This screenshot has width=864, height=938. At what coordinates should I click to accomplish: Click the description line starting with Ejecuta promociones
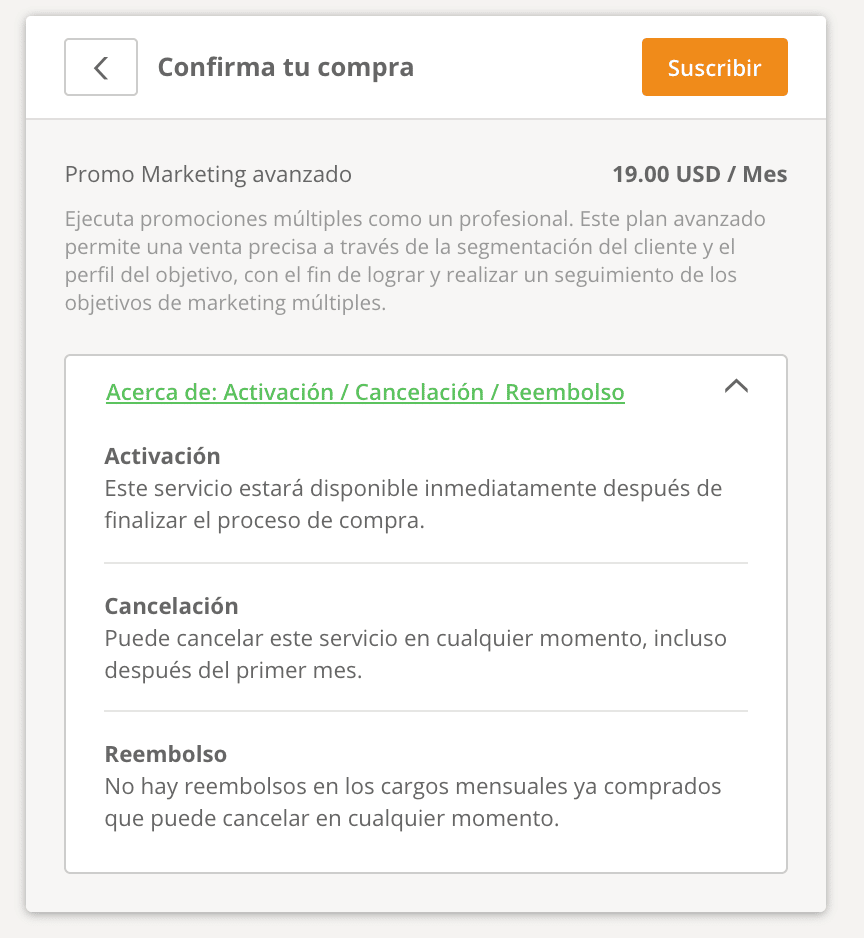tap(415, 219)
